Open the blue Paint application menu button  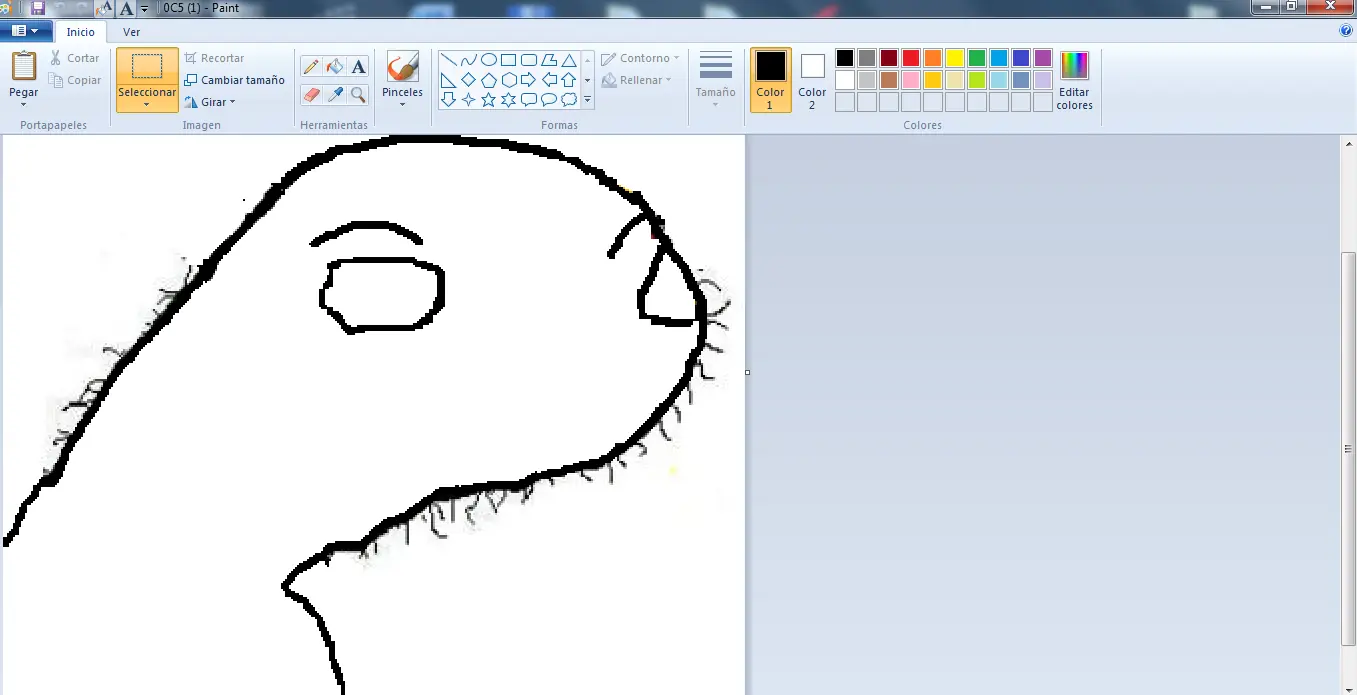[25, 31]
